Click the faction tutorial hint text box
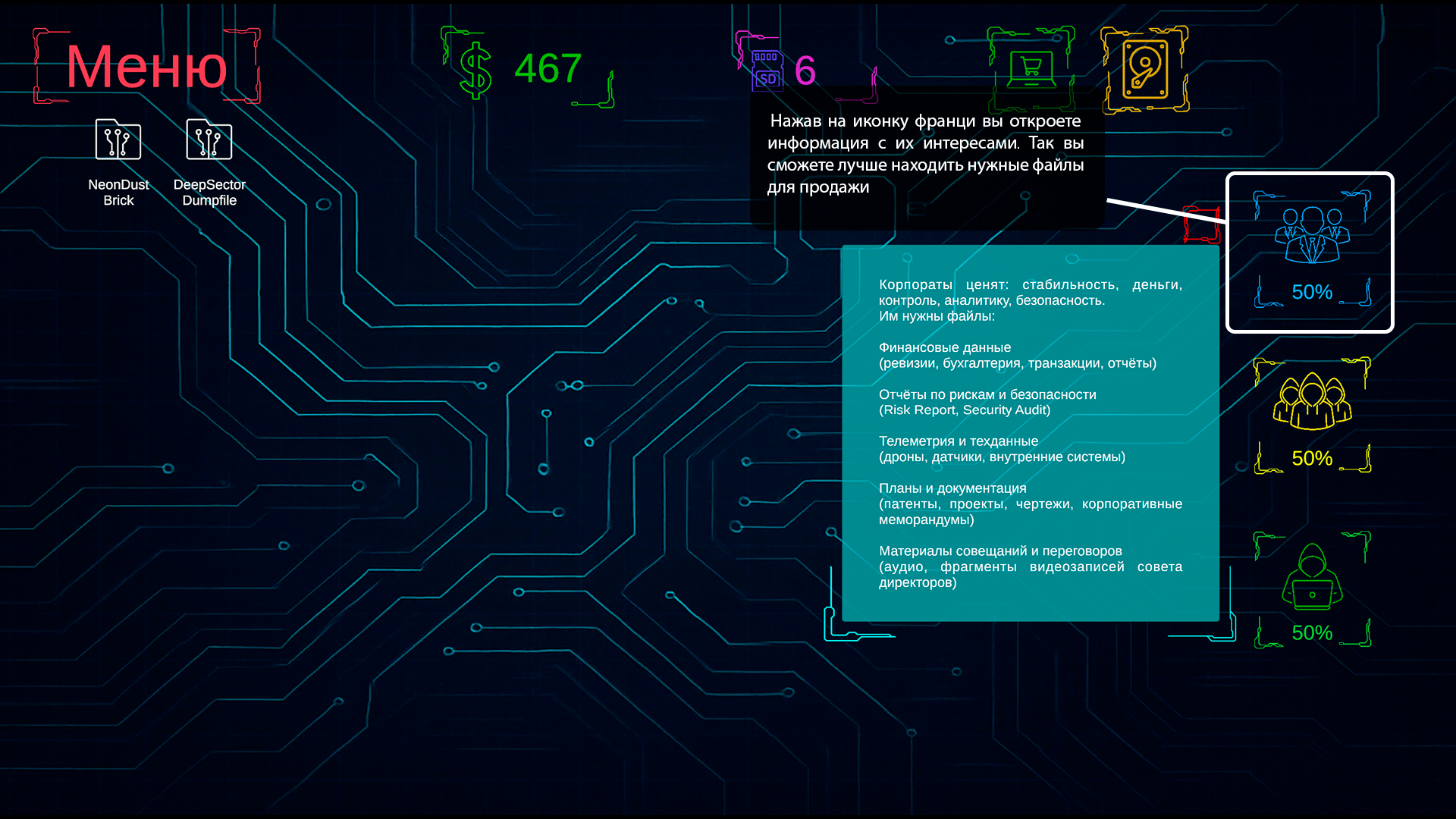Image resolution: width=1456 pixels, height=819 pixels. coord(925,154)
